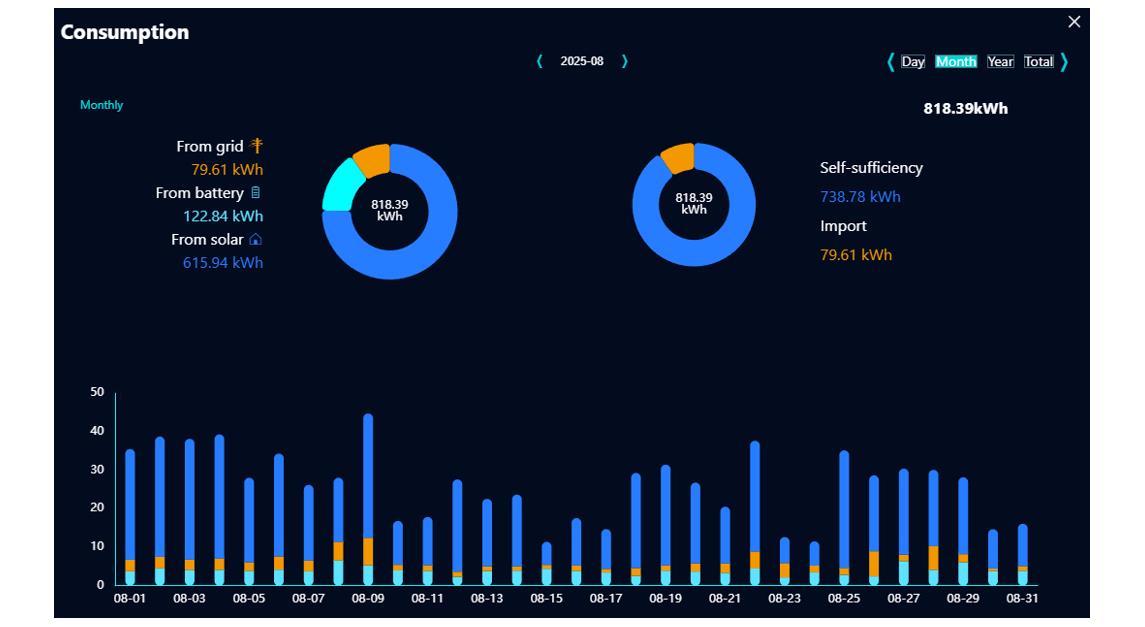Click the Monthly label
This screenshot has width=1145, height=627.
click(x=101, y=105)
